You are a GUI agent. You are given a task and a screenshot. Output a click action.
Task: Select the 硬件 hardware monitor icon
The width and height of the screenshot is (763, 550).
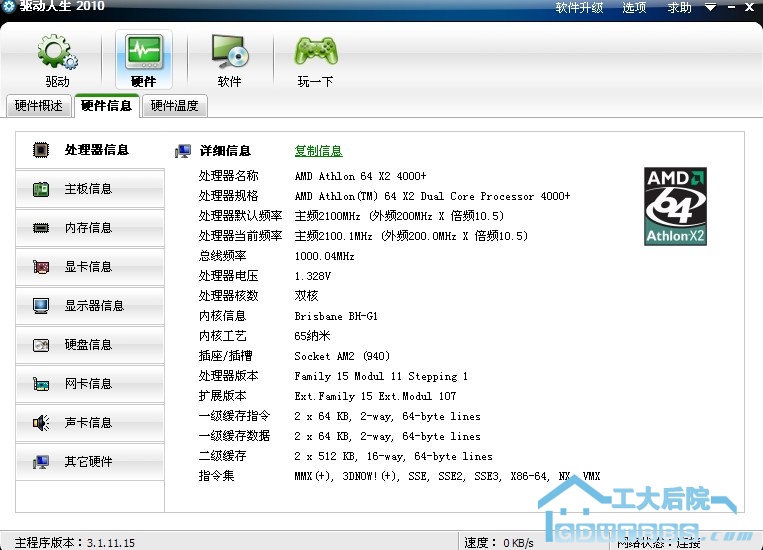(144, 52)
